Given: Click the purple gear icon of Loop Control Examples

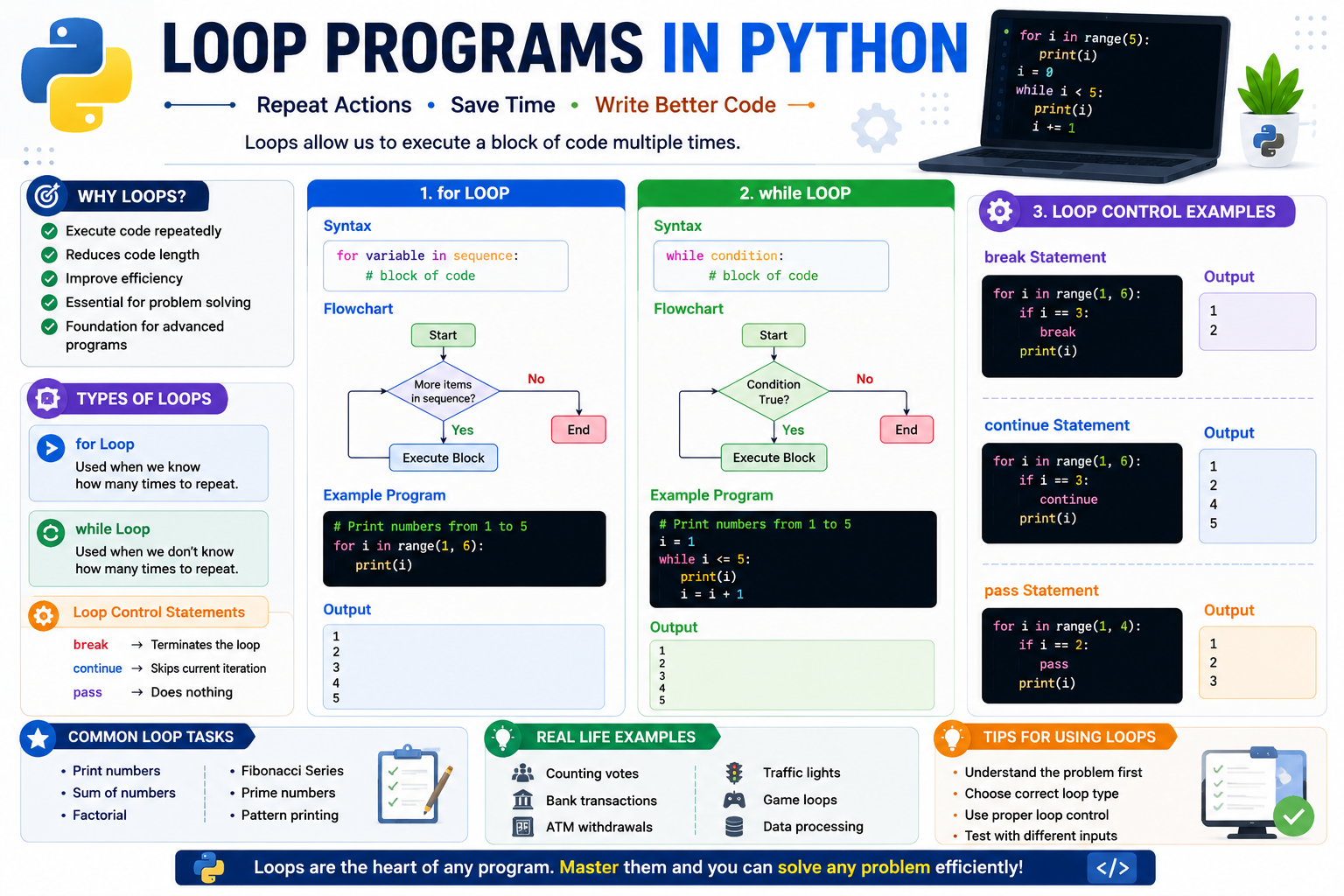Looking at the screenshot, I should pyautogui.click(x=999, y=211).
